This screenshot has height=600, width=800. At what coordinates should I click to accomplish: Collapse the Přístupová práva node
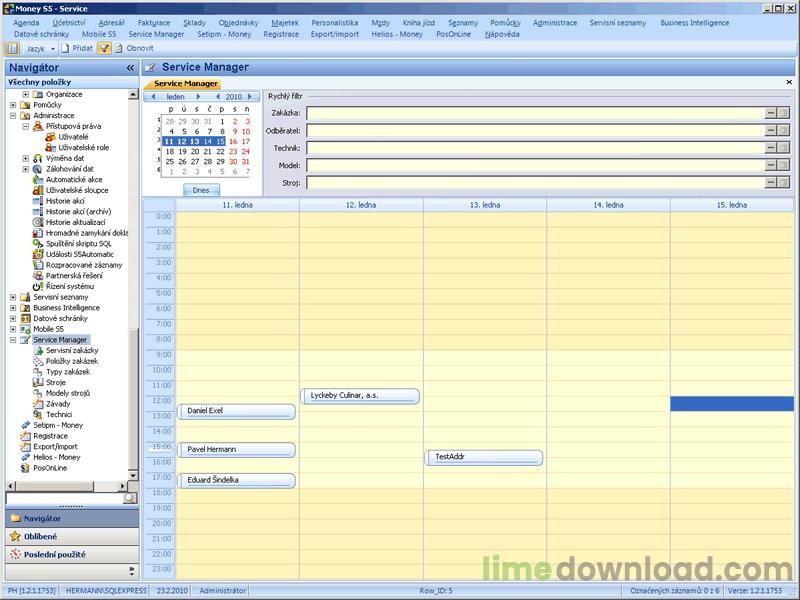tap(26, 127)
